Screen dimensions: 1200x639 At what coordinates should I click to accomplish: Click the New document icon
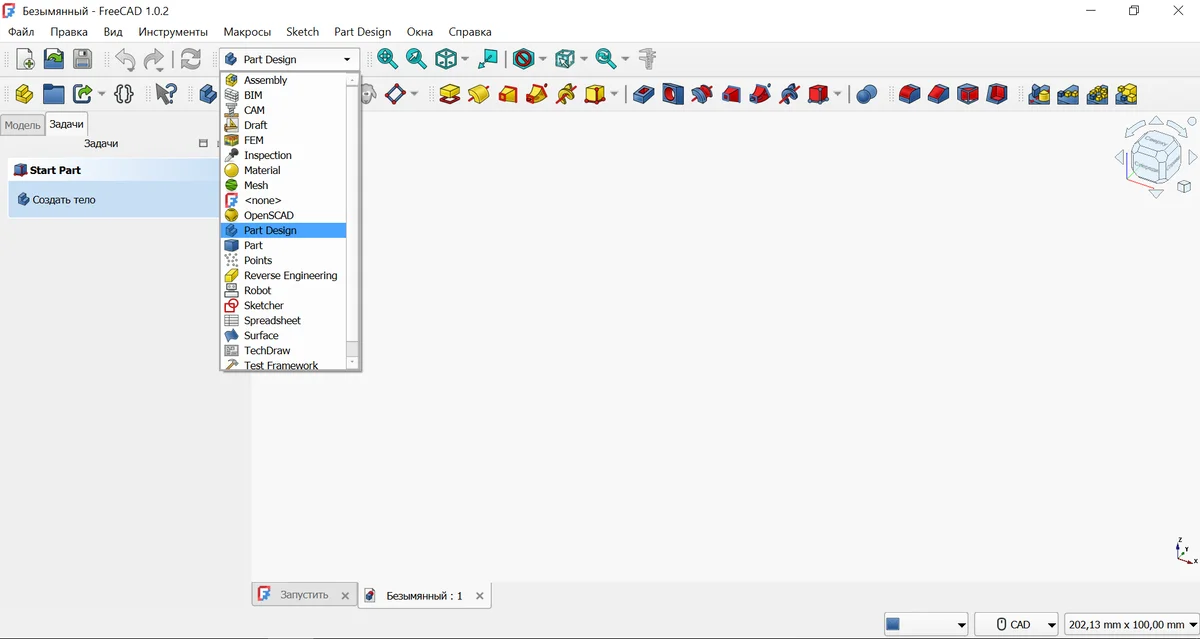click(x=25, y=59)
